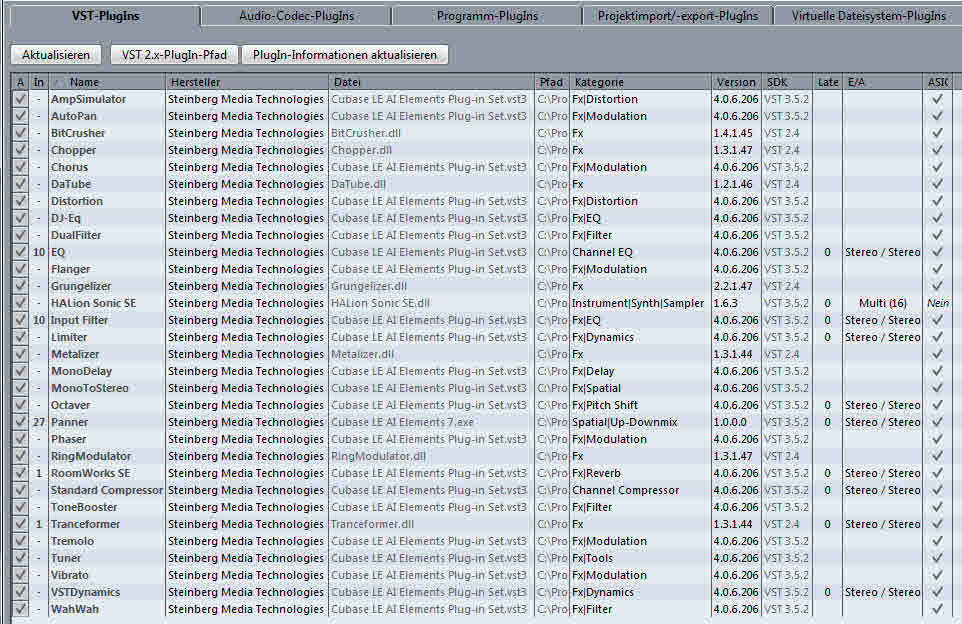Click the Chopper.dll file entry

361,150
